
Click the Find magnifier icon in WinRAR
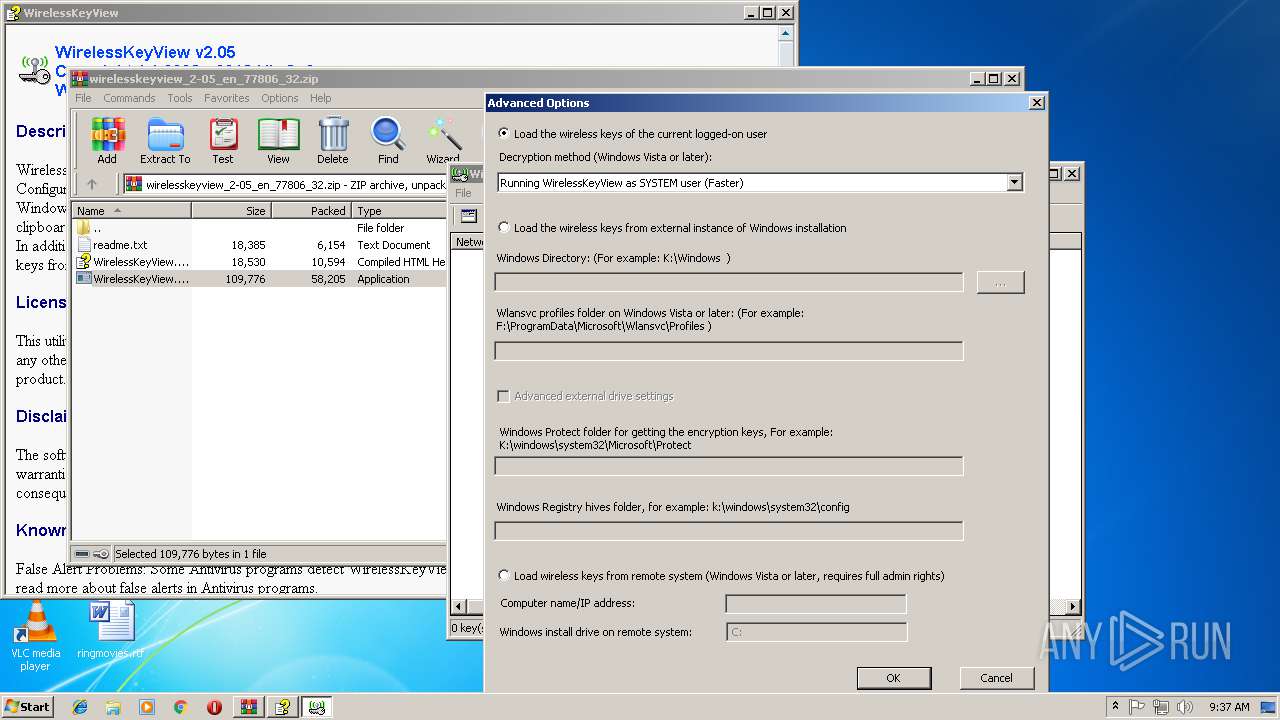[388, 141]
